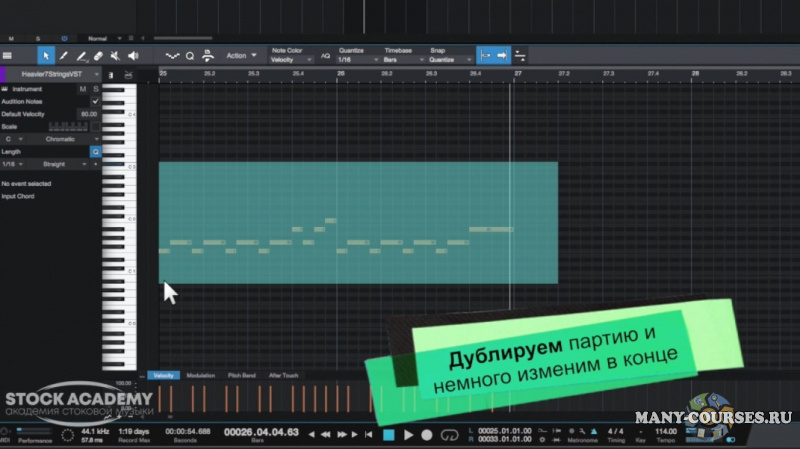Select the Eraser tool
The width and height of the screenshot is (800, 449).
click(98, 56)
